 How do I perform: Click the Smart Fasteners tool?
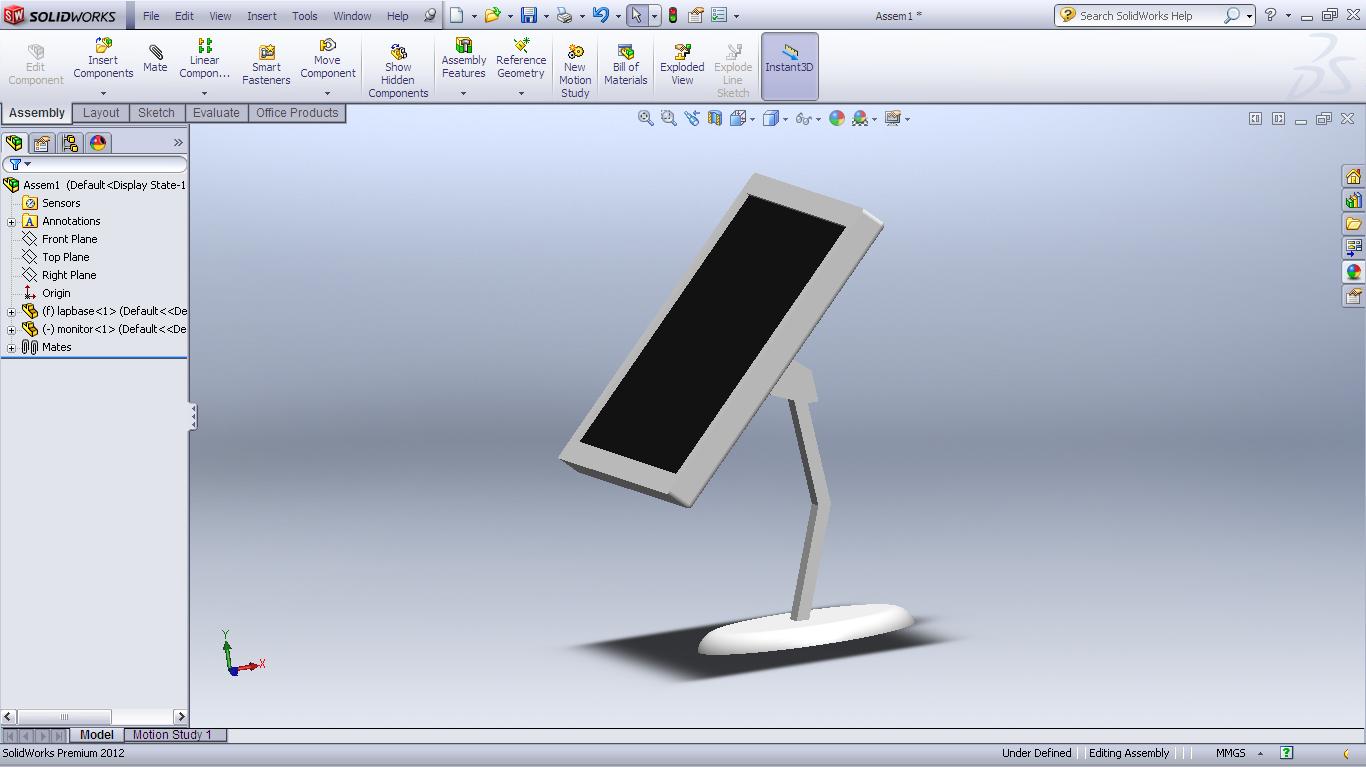pos(266,66)
